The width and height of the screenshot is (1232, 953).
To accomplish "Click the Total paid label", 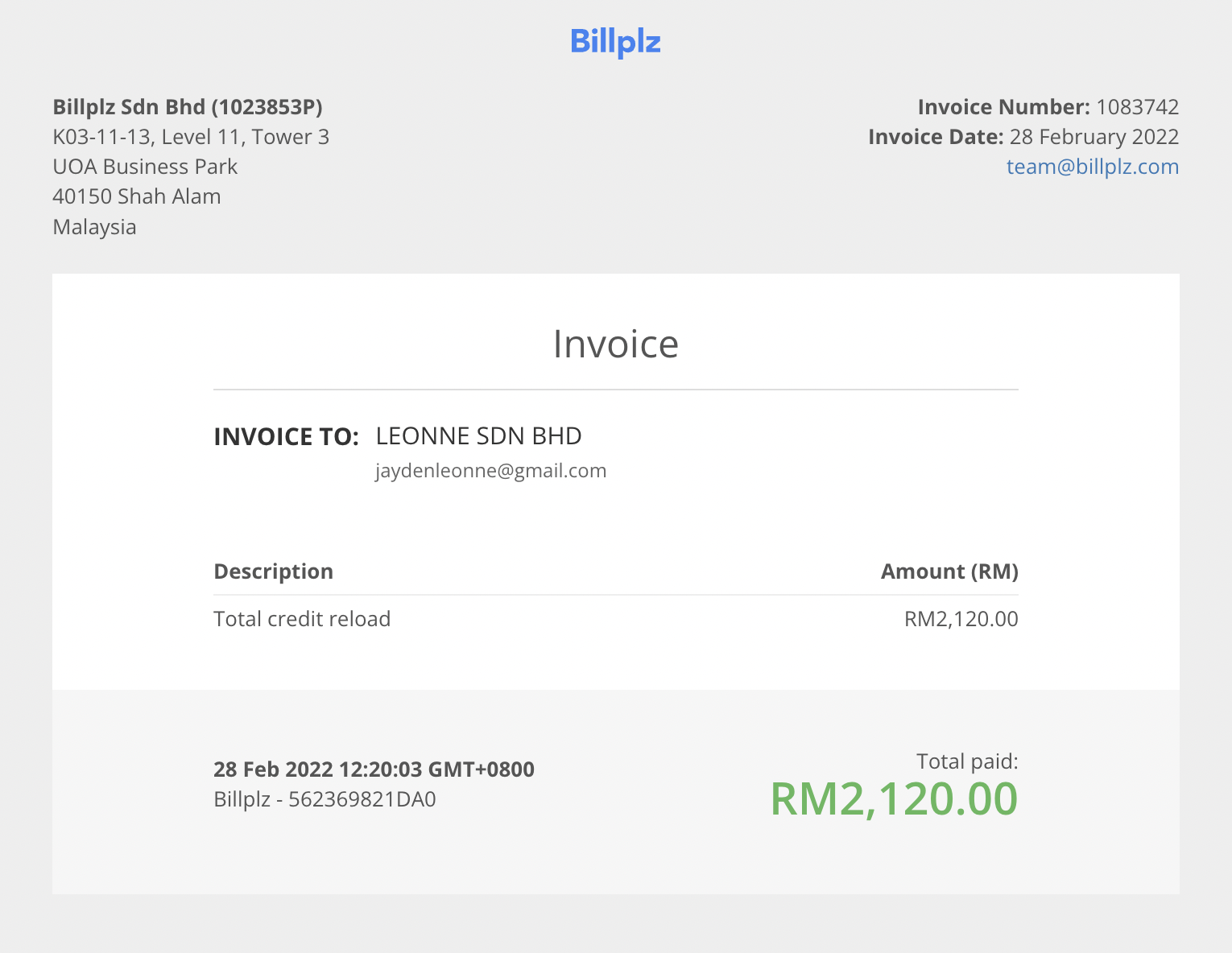I will (x=967, y=761).
